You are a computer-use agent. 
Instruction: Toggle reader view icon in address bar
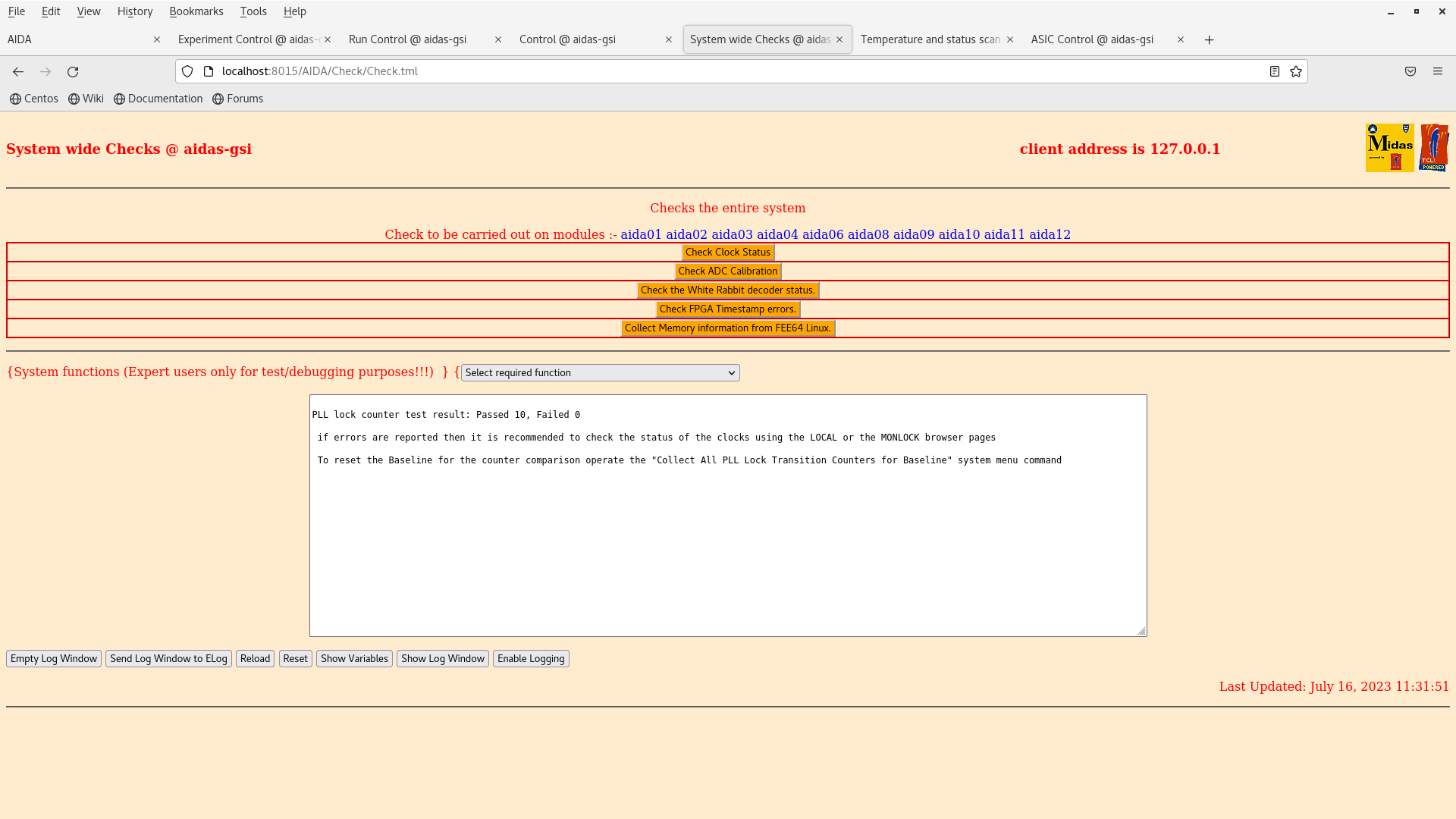point(1275,71)
